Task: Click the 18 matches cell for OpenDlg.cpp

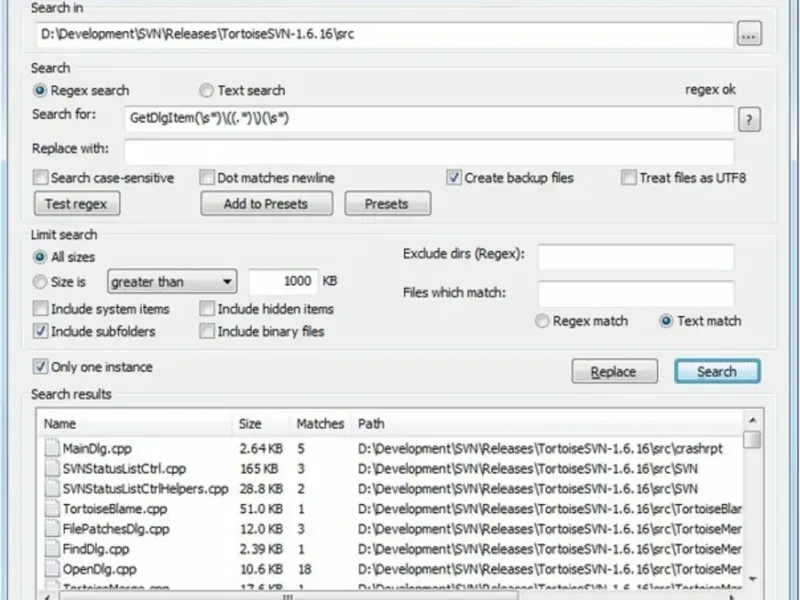Action: coord(305,569)
